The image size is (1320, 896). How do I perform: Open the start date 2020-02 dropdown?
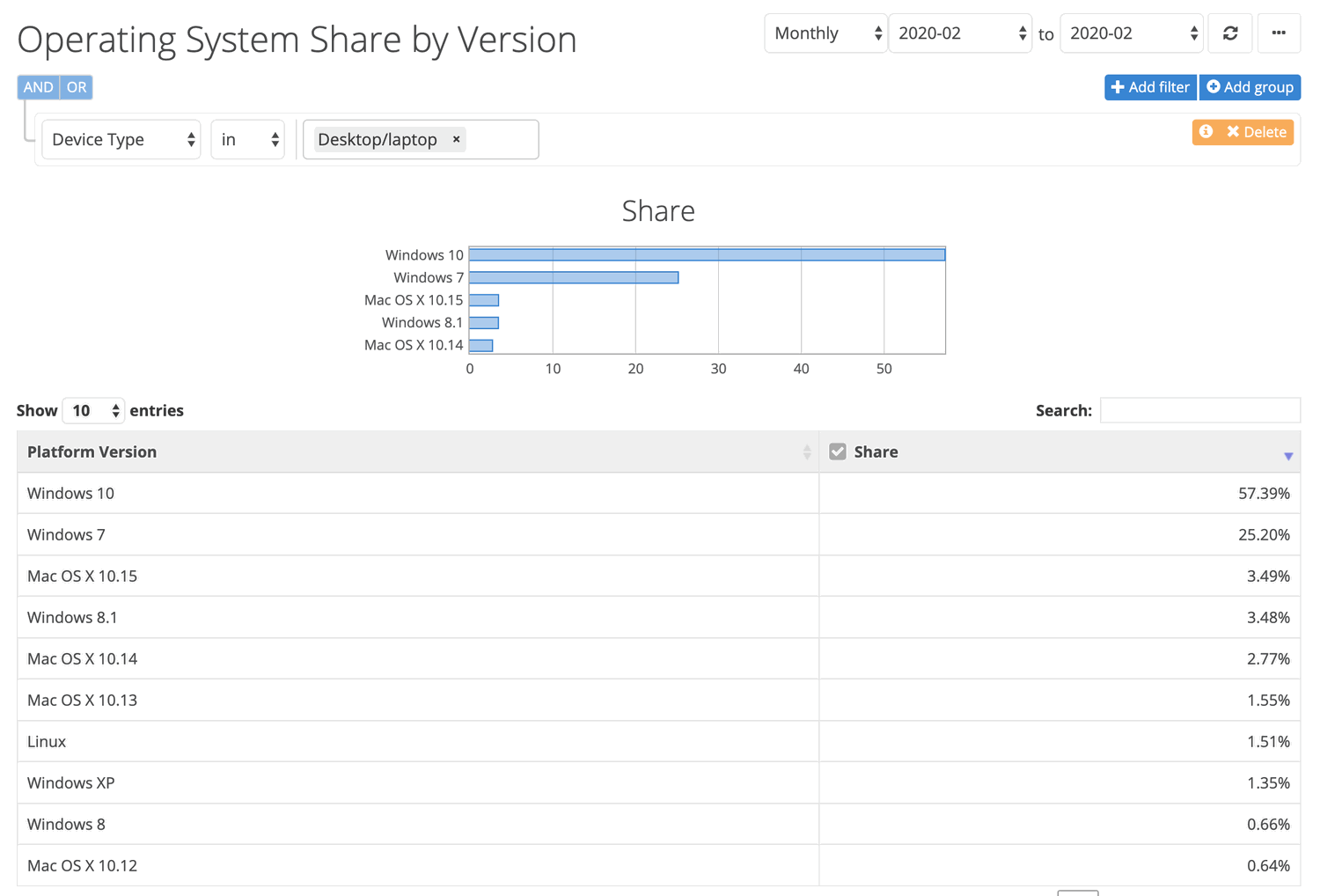(960, 33)
